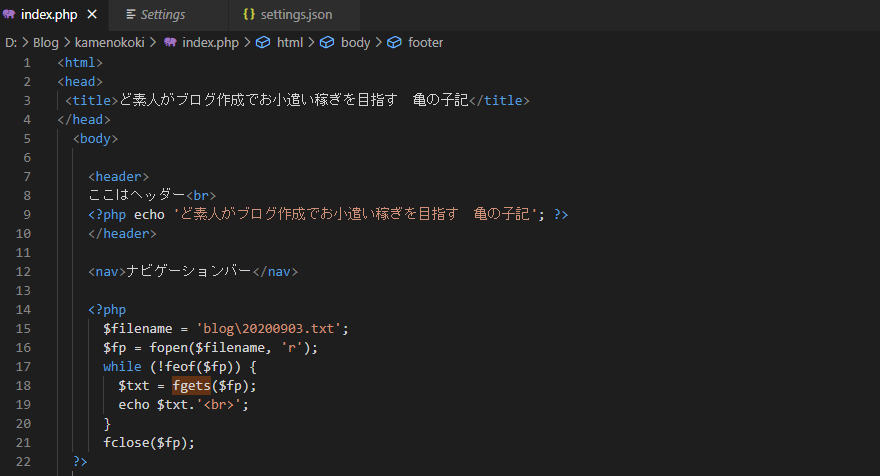Click the 'blog\20200903.txt' string

(x=269, y=329)
